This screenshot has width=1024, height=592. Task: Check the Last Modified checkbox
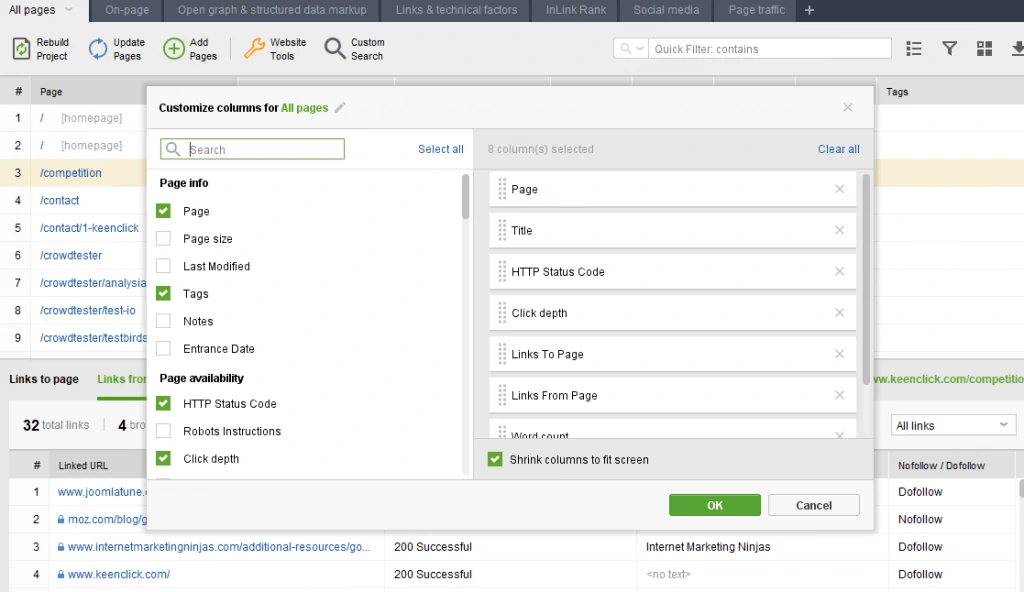tap(163, 266)
